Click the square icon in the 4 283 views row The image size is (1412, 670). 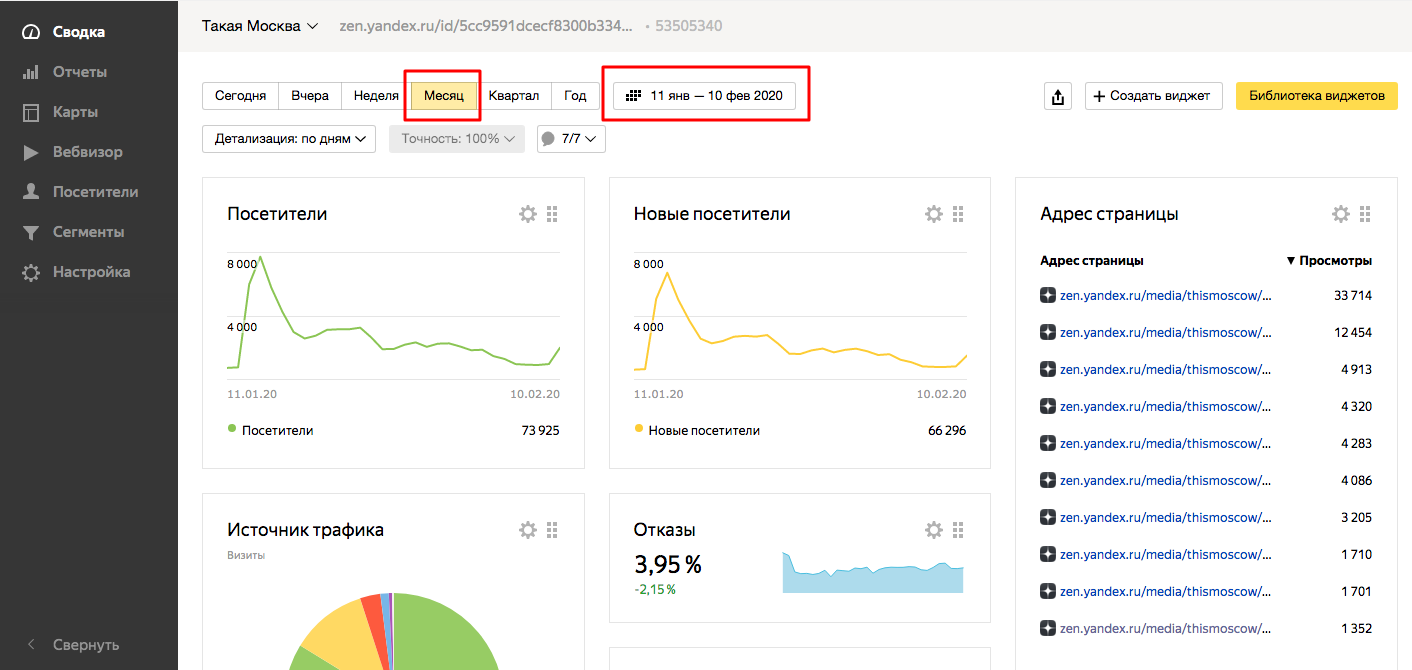(x=1048, y=443)
